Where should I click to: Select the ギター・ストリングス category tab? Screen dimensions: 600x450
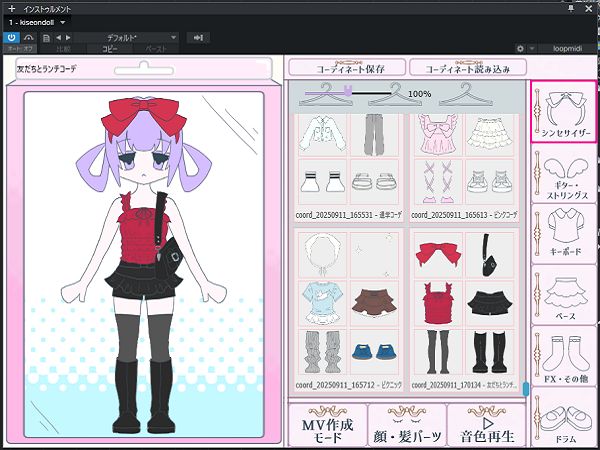pyautogui.click(x=564, y=174)
